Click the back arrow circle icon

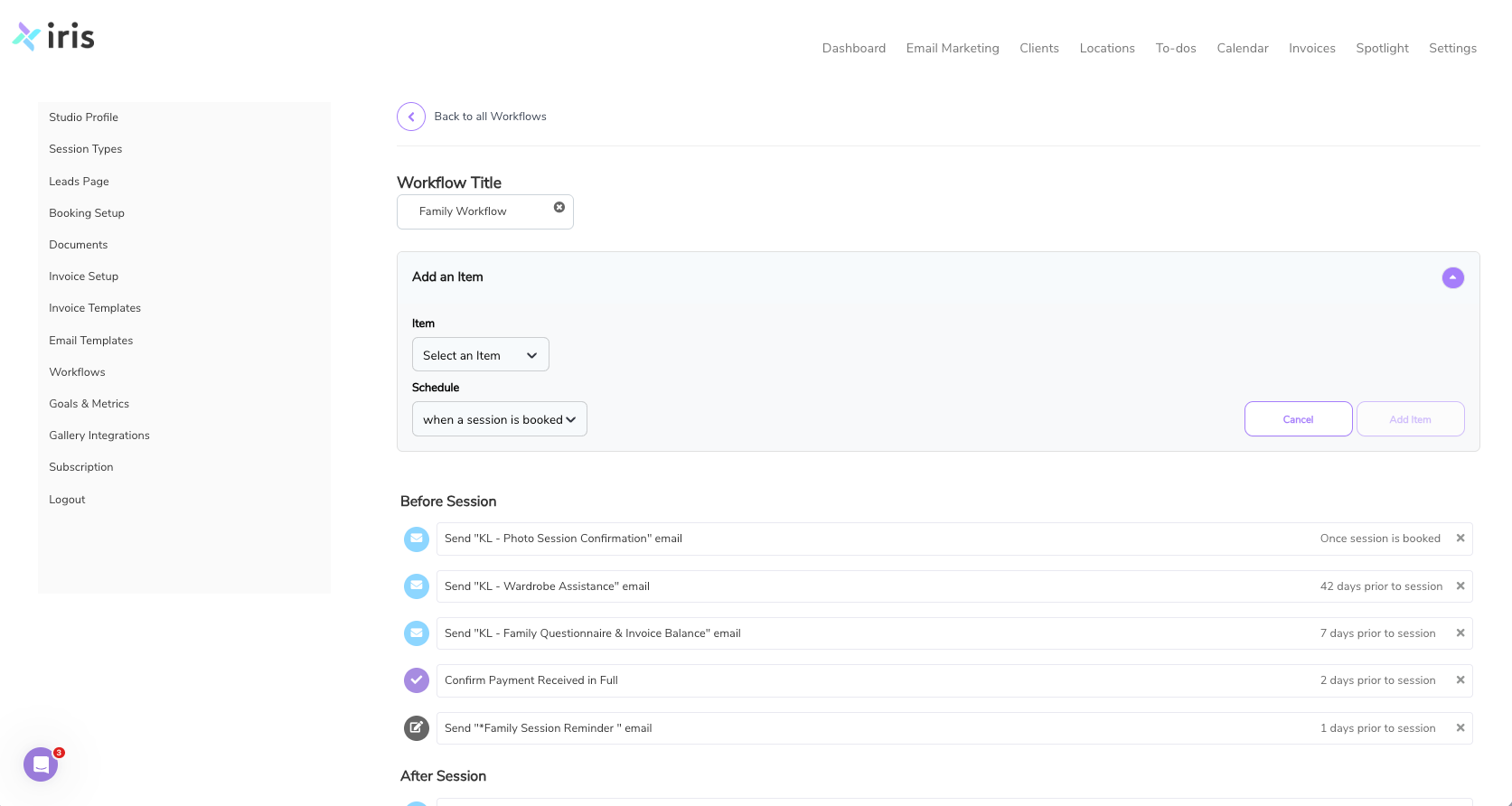coord(411,117)
